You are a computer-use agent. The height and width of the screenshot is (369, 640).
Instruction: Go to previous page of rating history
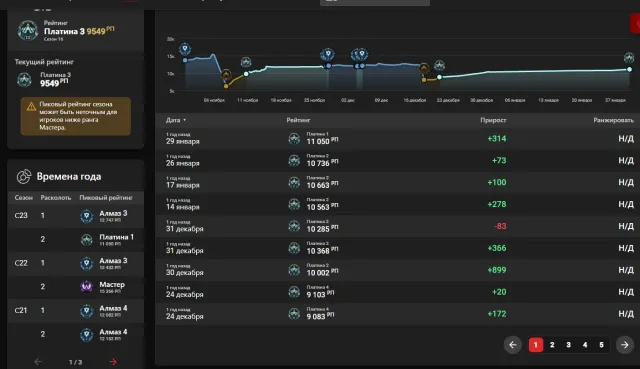click(513, 345)
